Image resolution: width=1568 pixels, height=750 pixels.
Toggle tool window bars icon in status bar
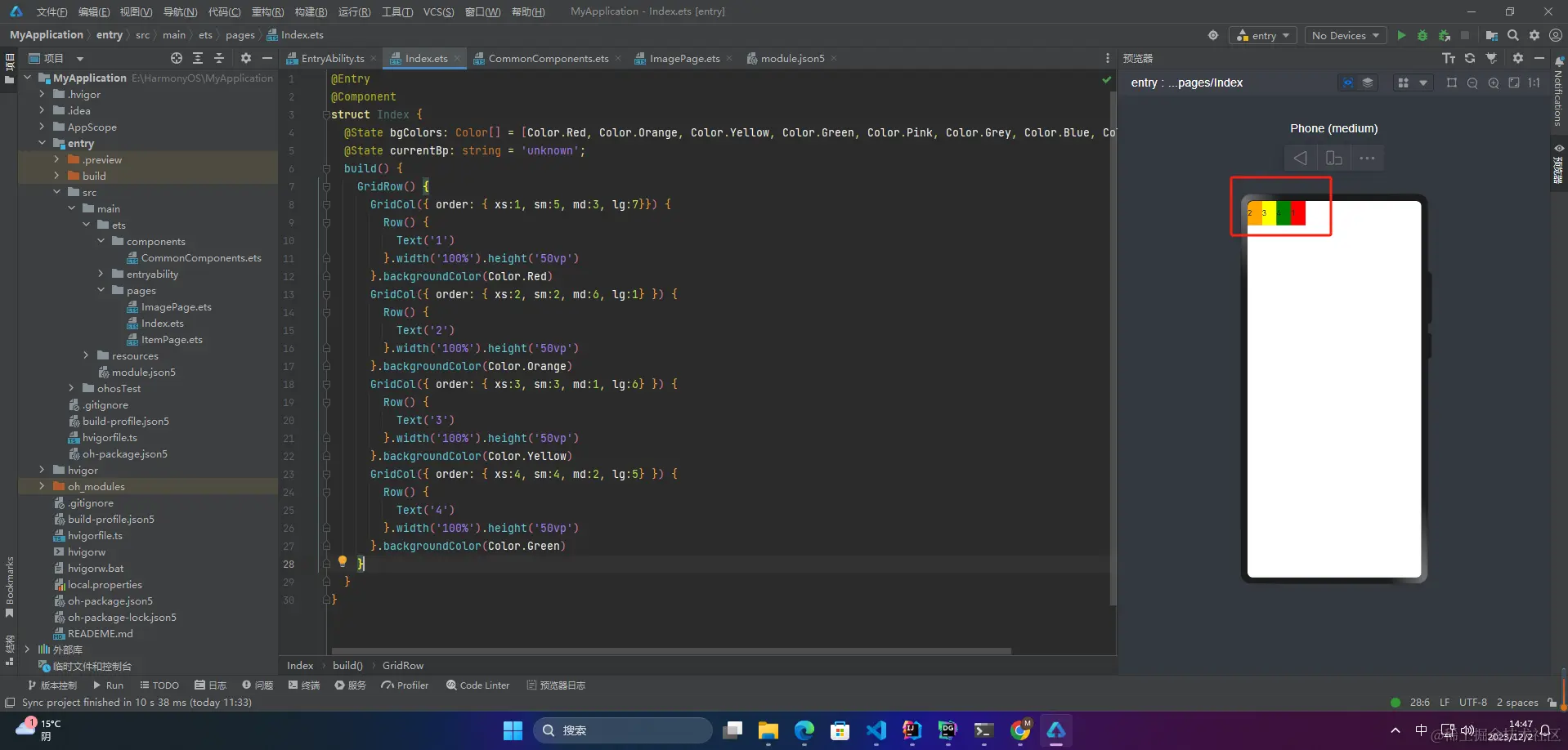click(10, 703)
